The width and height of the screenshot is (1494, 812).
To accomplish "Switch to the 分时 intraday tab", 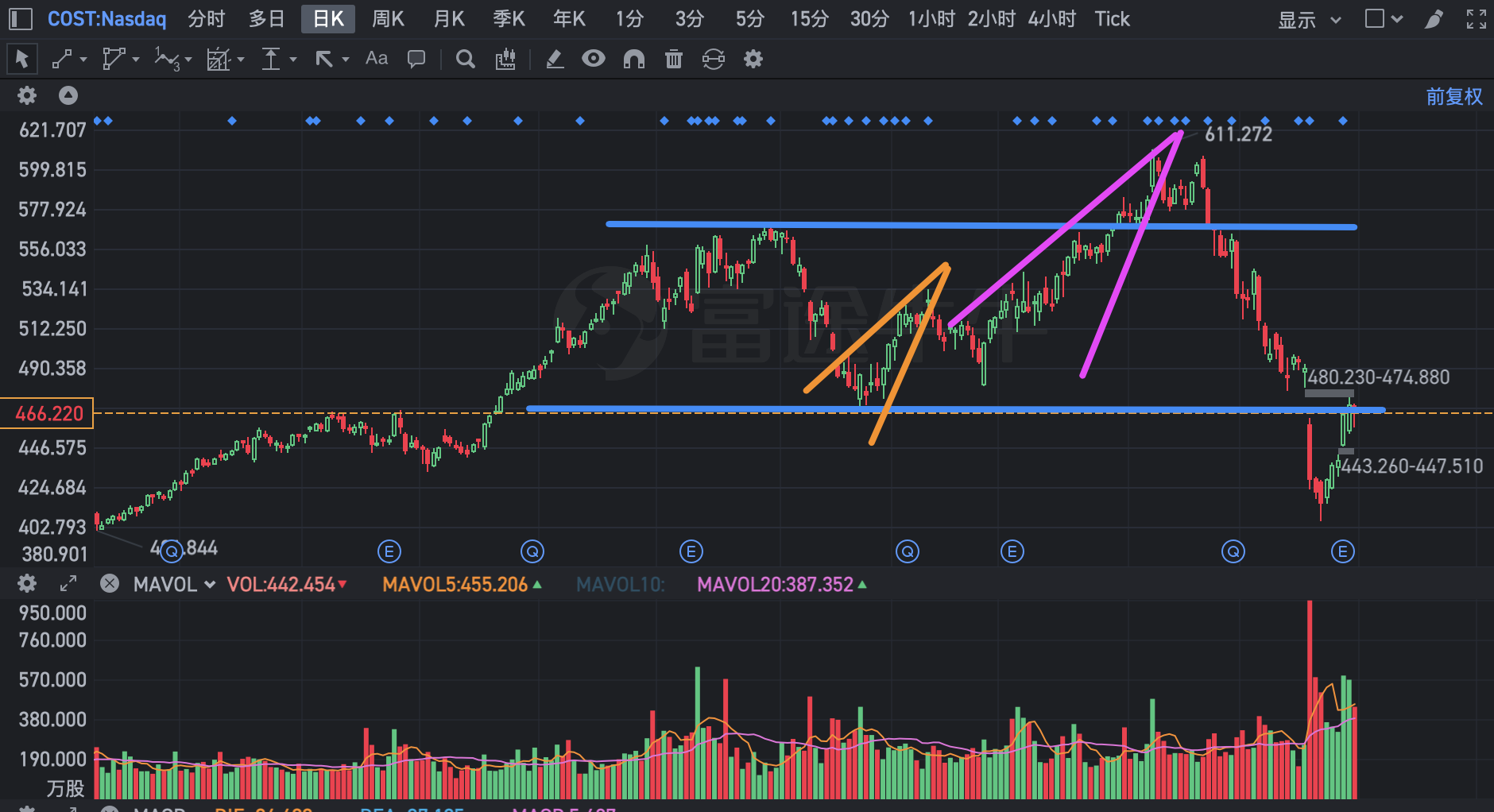I will (206, 18).
